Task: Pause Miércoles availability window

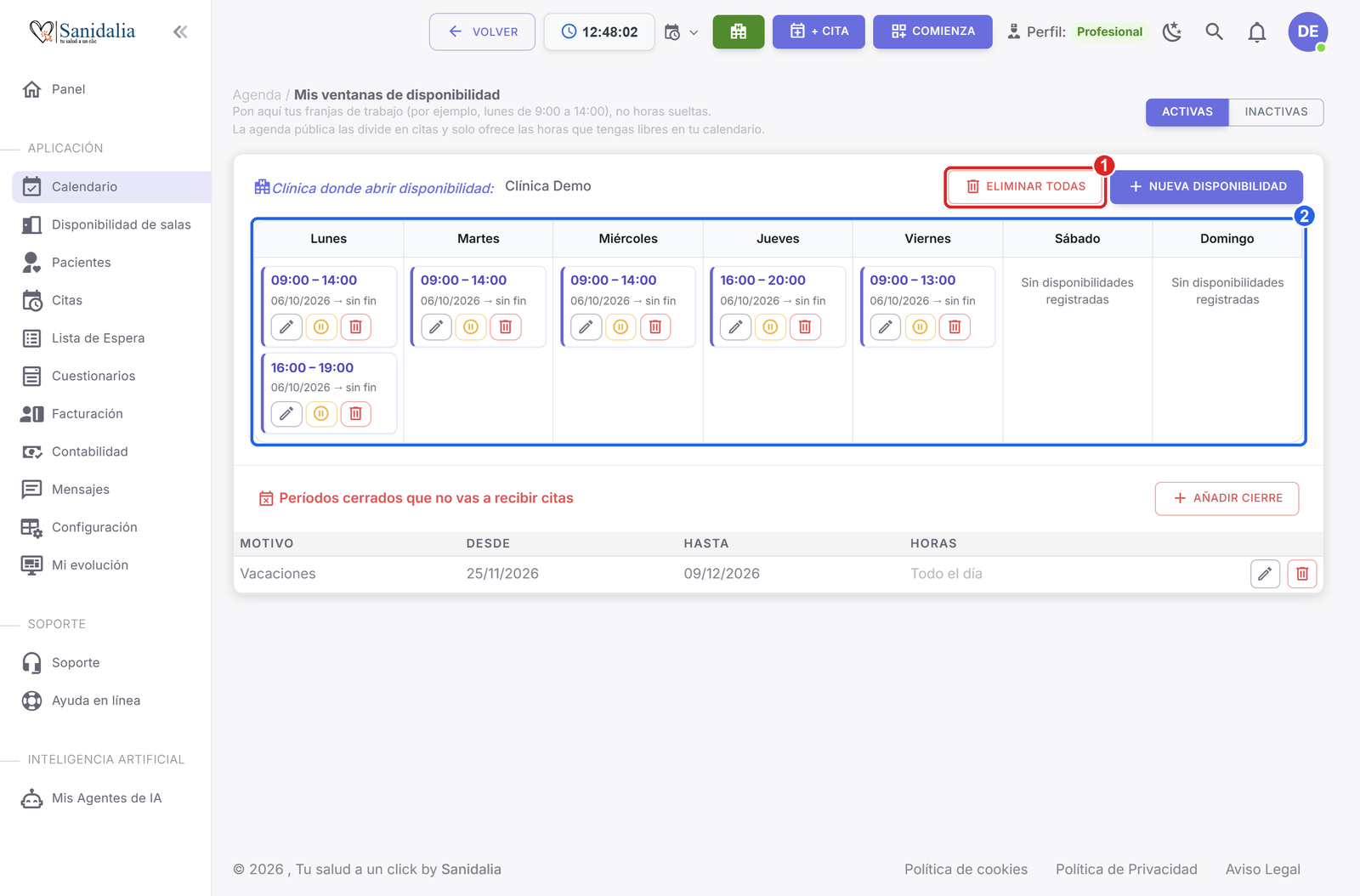Action: [620, 327]
